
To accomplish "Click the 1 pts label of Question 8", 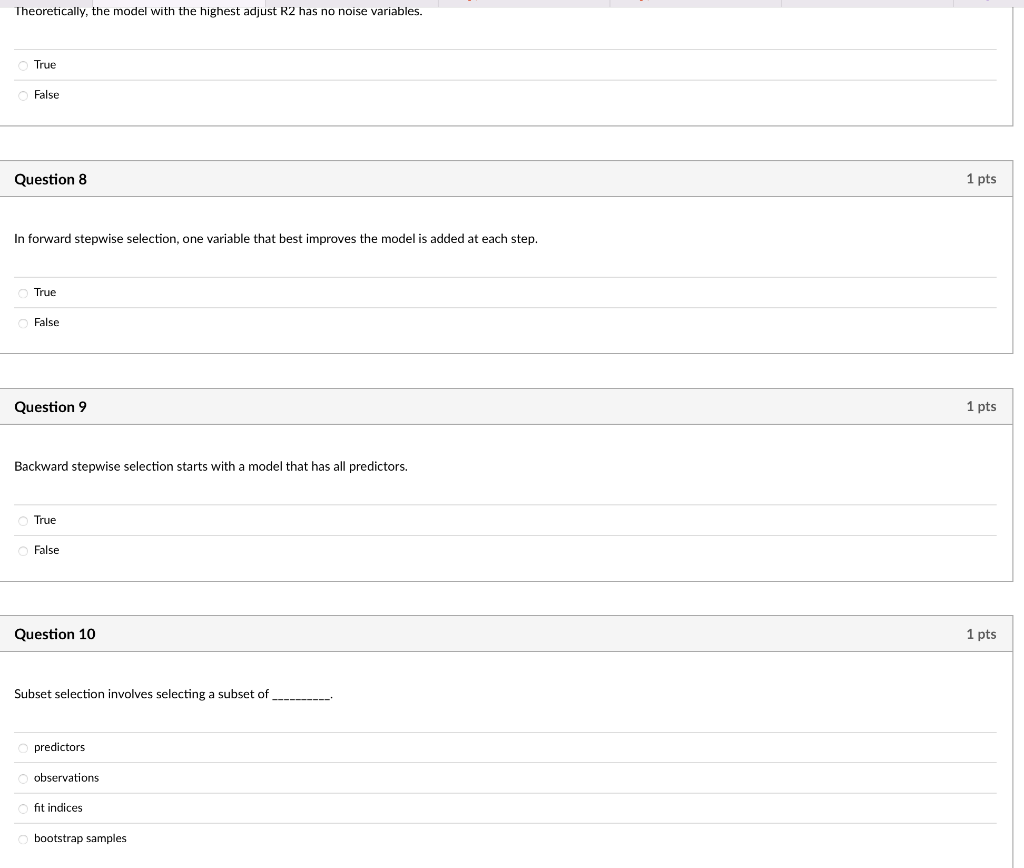I will click(981, 178).
